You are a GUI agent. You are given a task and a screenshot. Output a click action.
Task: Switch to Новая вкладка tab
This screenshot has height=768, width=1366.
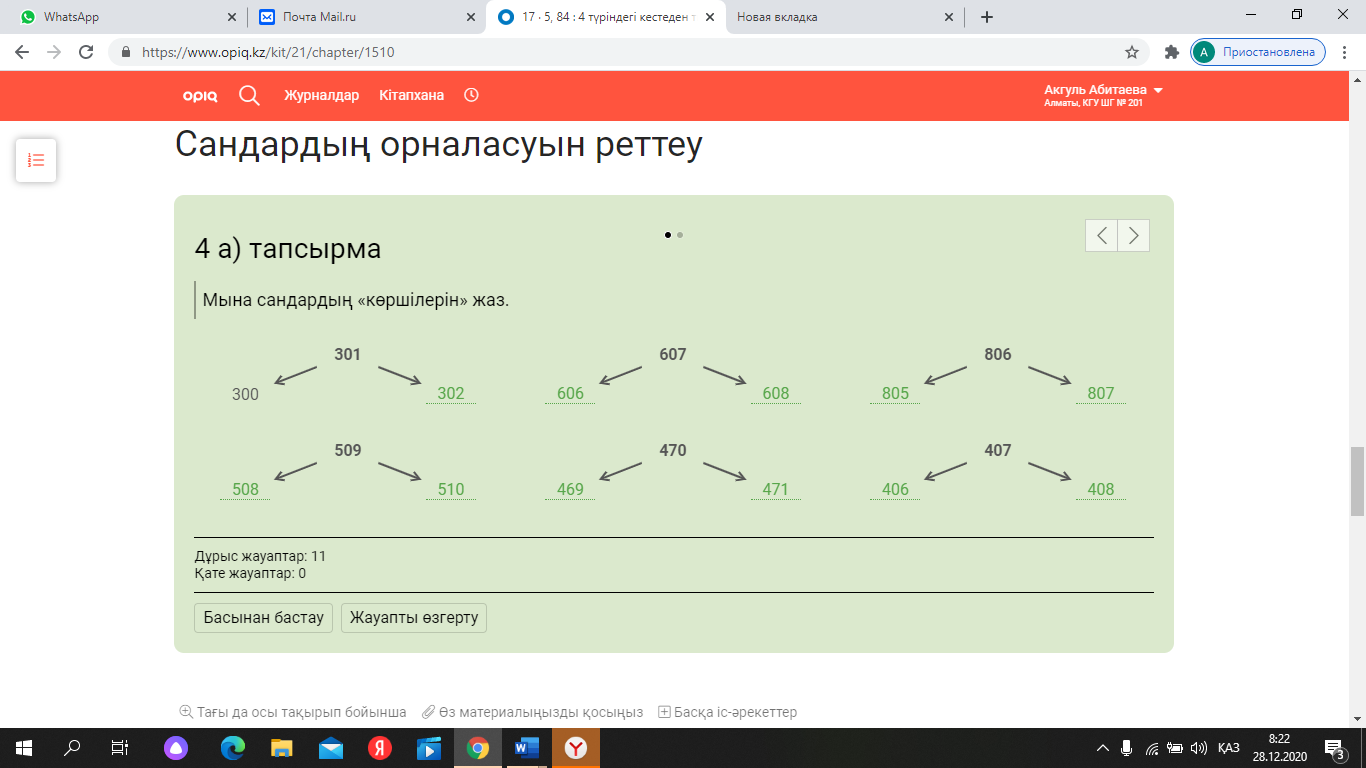click(844, 17)
